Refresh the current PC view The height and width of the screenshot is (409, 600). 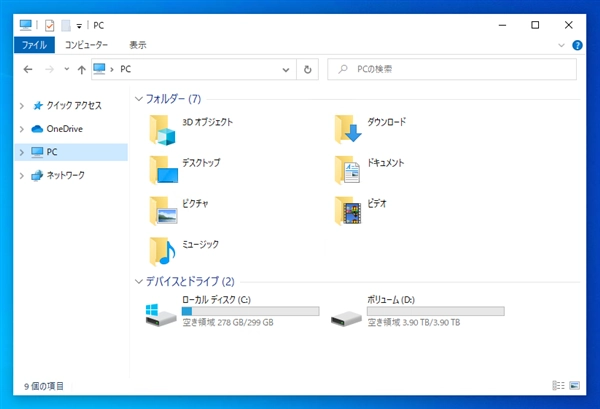[308, 70]
